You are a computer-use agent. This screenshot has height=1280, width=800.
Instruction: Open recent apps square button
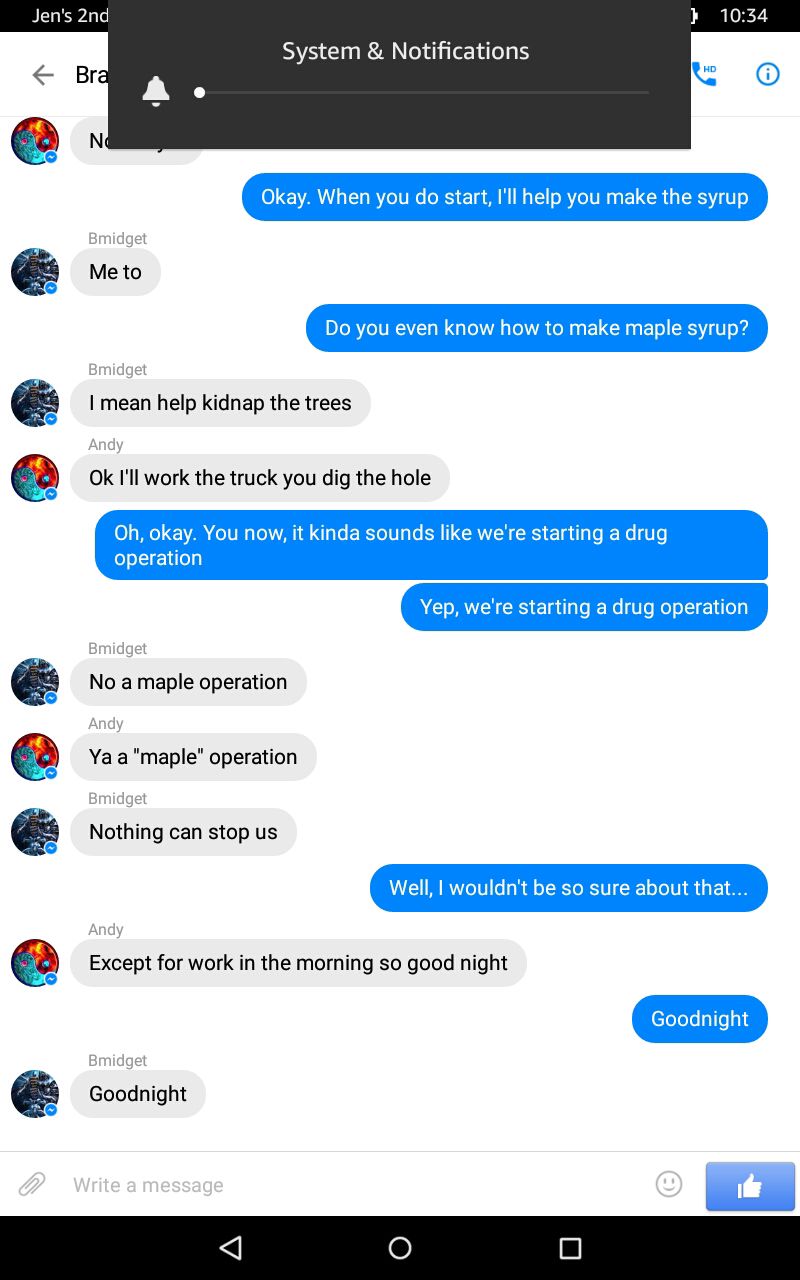click(570, 1247)
